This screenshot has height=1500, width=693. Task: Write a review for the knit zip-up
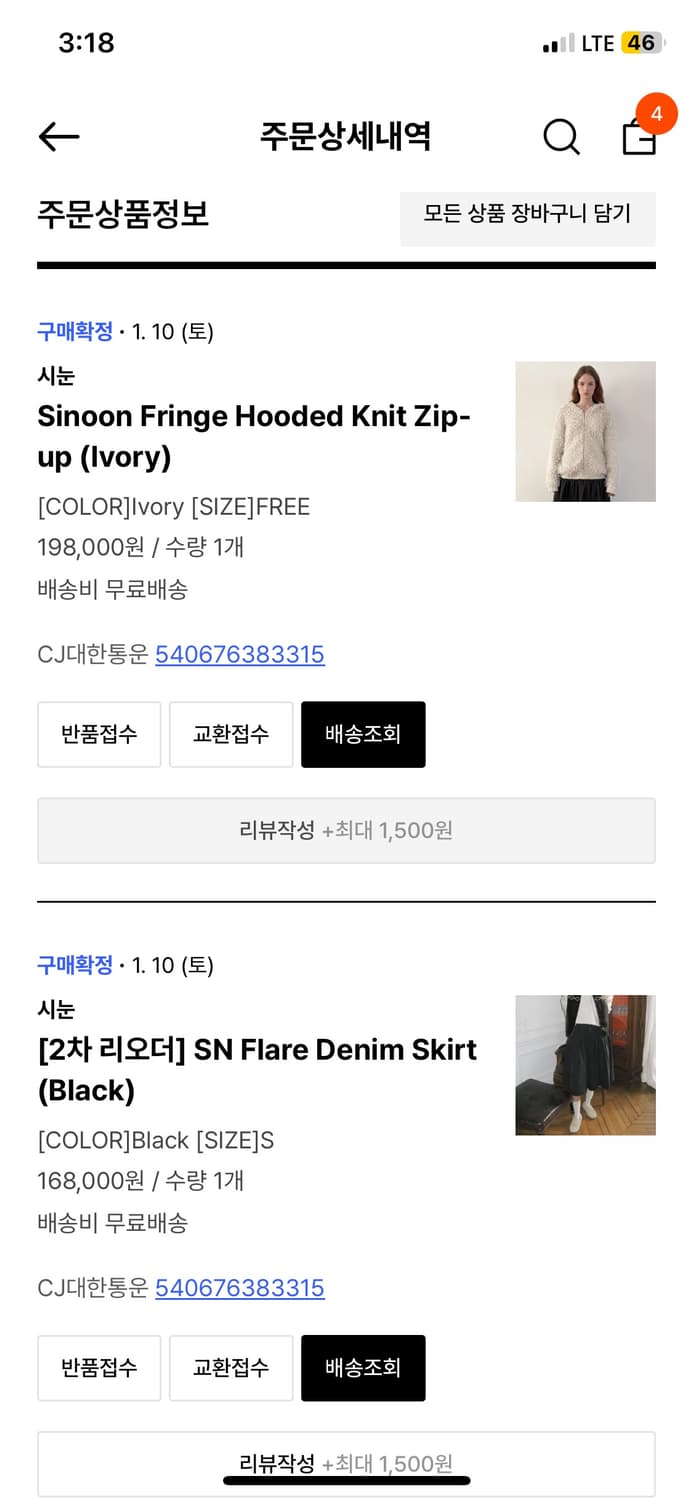pyautogui.click(x=346, y=831)
